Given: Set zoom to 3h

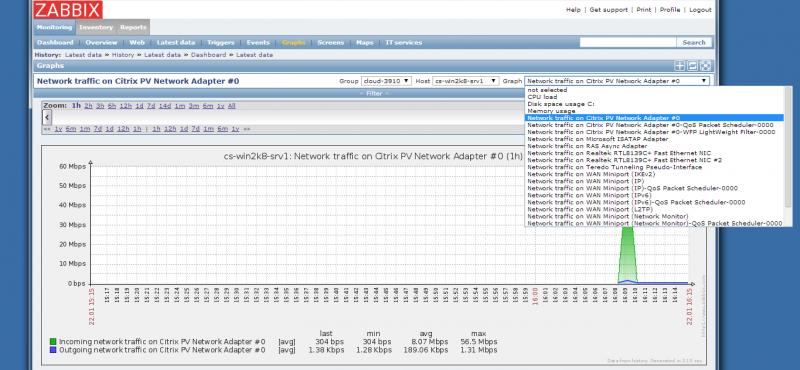Looking at the screenshot, I should (x=100, y=106).
